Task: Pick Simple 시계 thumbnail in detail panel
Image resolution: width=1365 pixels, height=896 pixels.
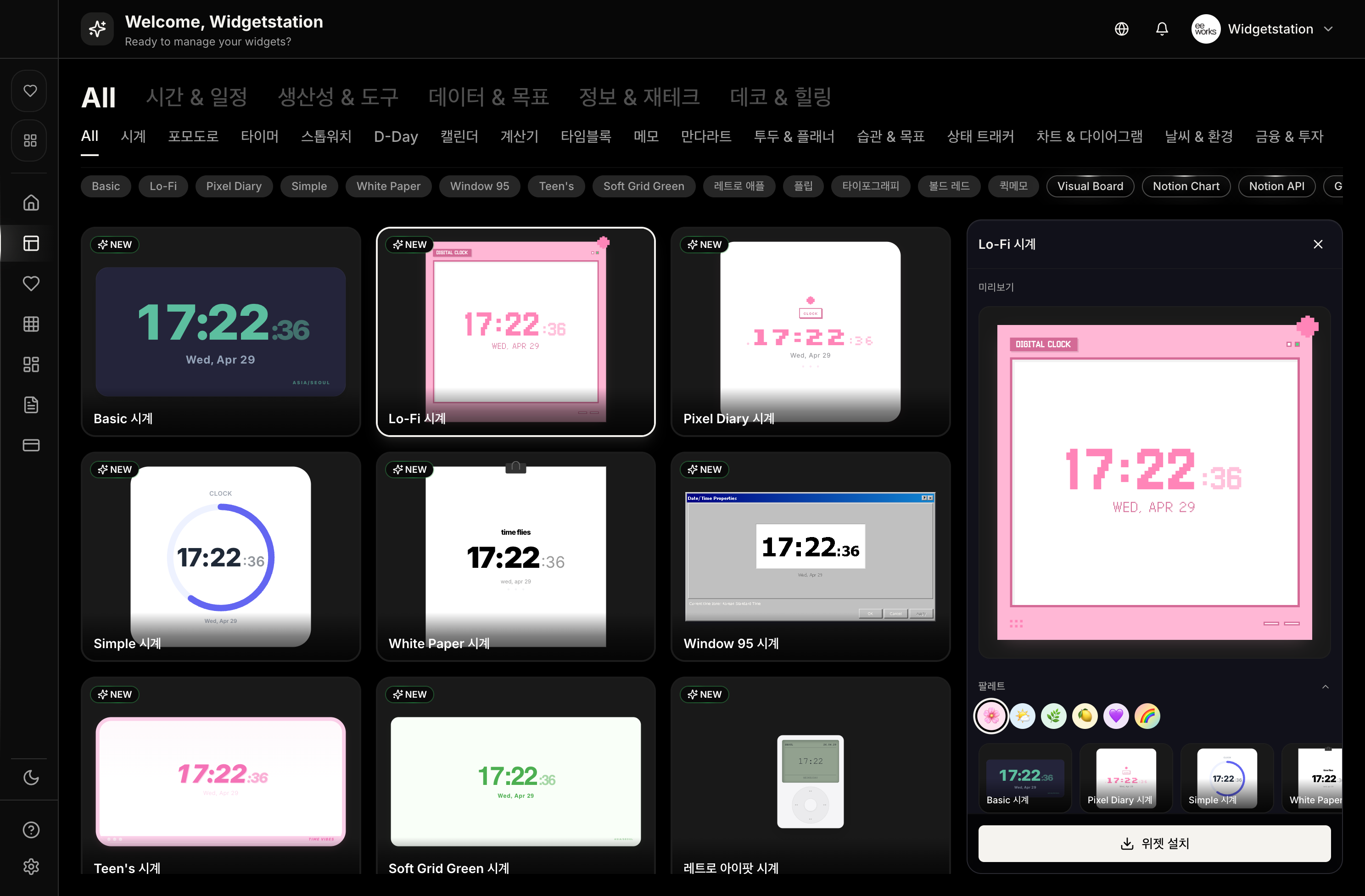Action: pyautogui.click(x=1227, y=778)
